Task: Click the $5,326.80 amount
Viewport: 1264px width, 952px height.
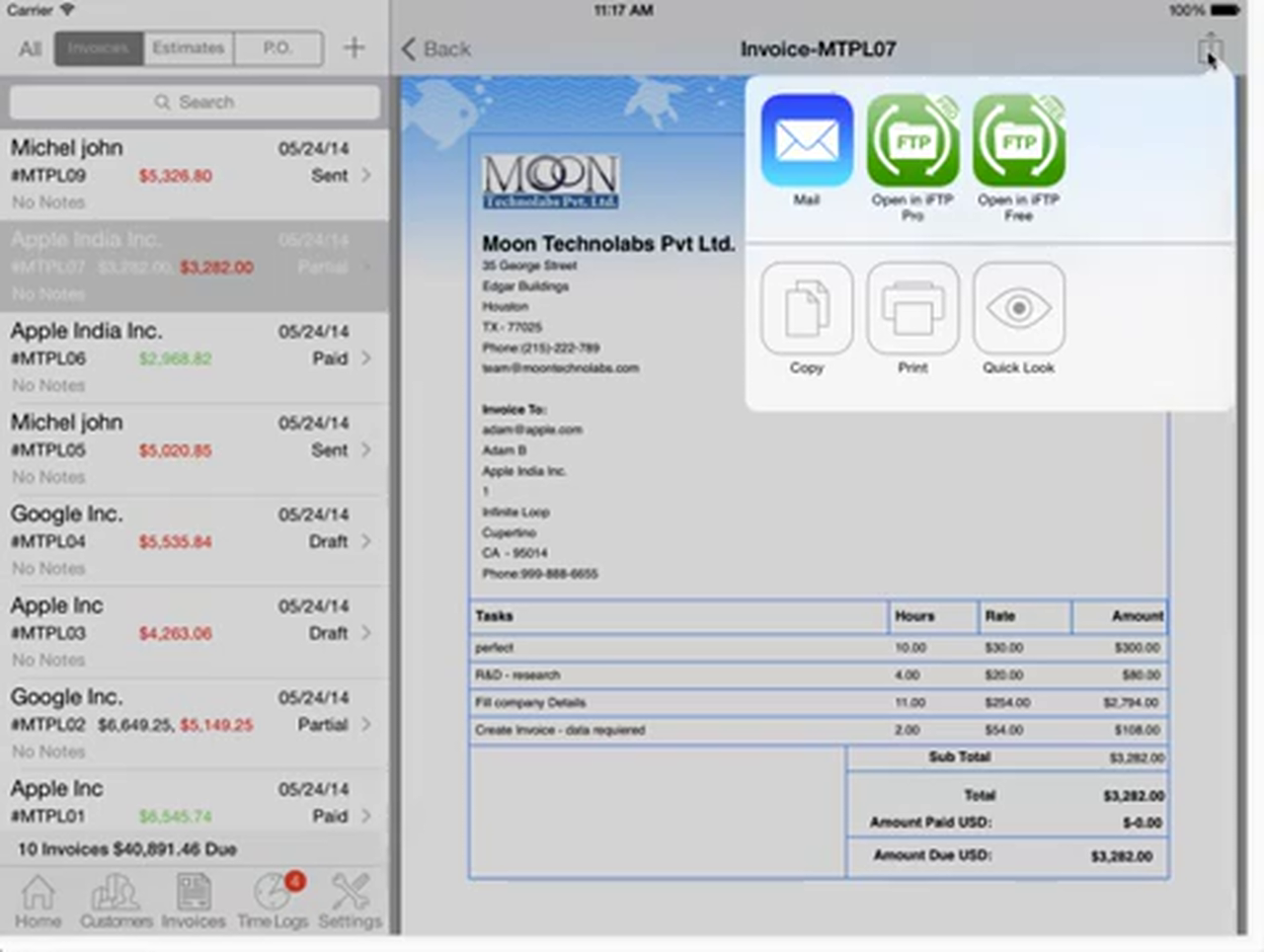Action: (175, 176)
